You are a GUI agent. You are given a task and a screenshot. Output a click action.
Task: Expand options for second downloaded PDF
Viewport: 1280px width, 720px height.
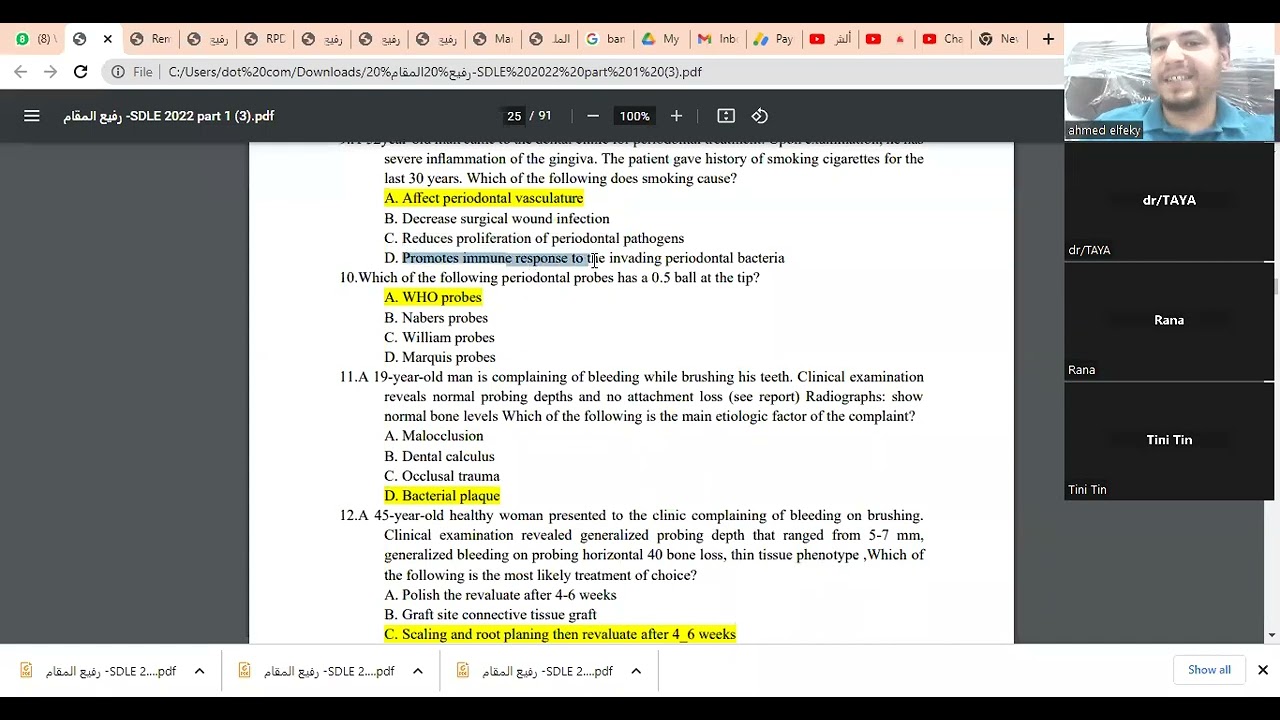pyautogui.click(x=418, y=671)
